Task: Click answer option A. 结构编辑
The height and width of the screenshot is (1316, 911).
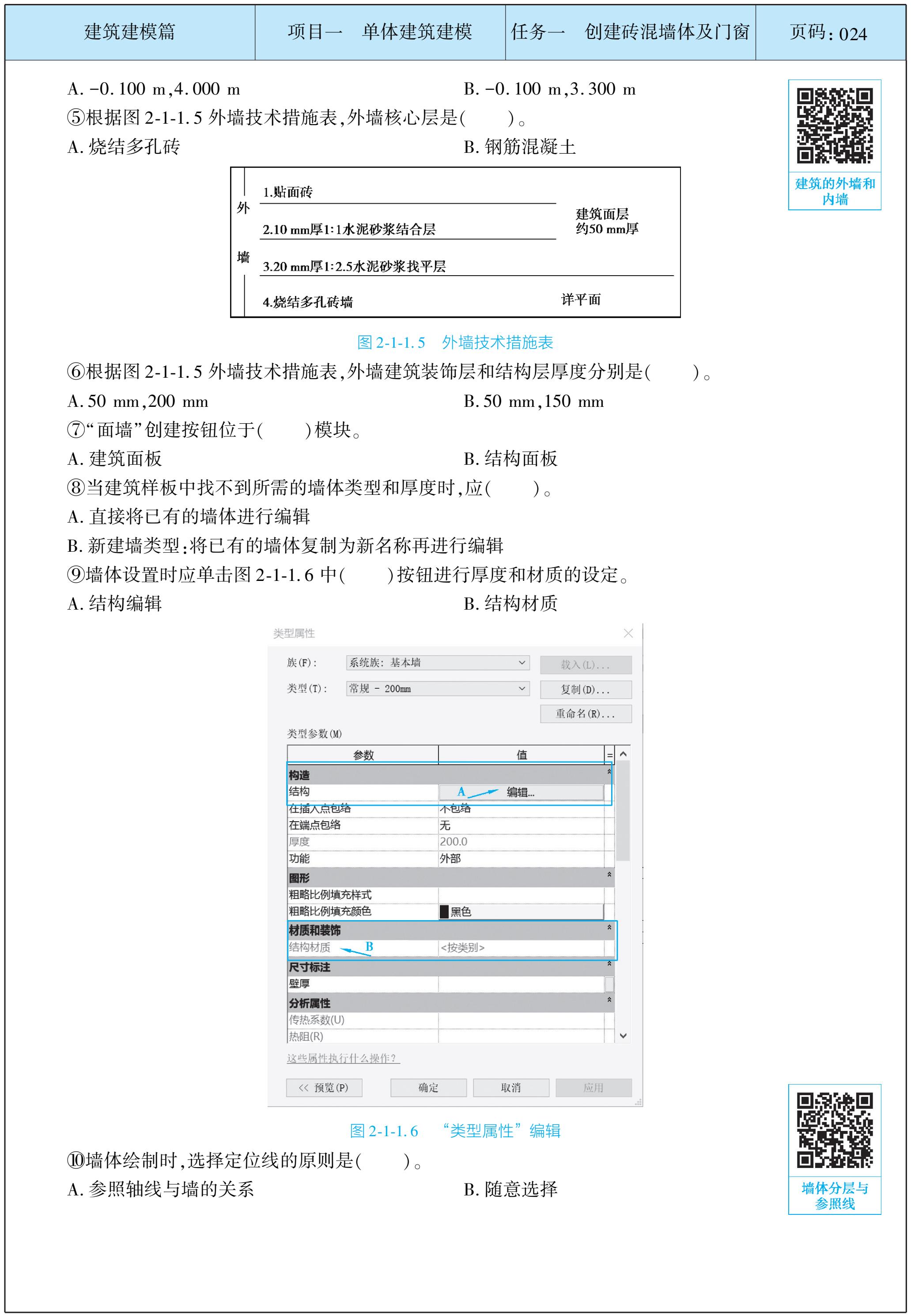Action: point(114,603)
